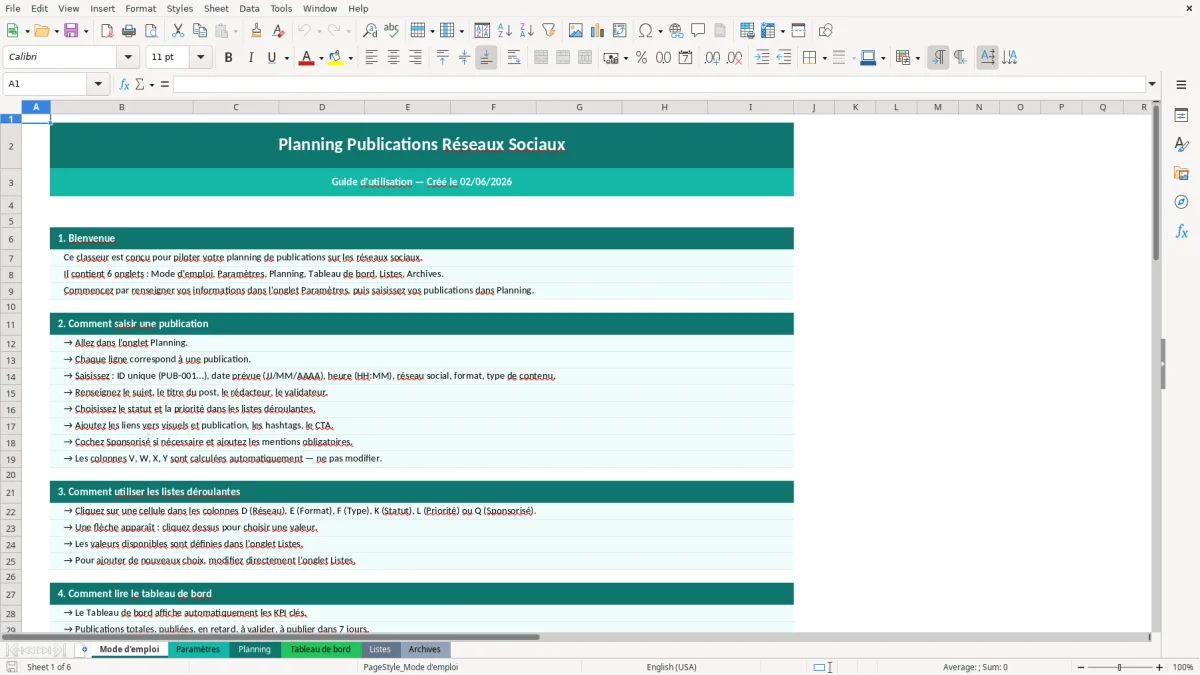Open the File menu
The image size is (1200, 675).
click(12, 8)
